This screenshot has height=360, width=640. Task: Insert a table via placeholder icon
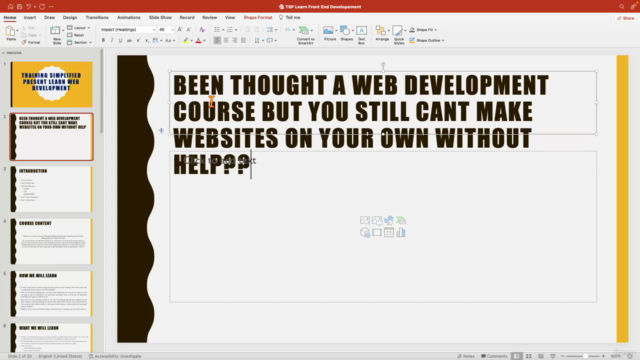point(389,233)
